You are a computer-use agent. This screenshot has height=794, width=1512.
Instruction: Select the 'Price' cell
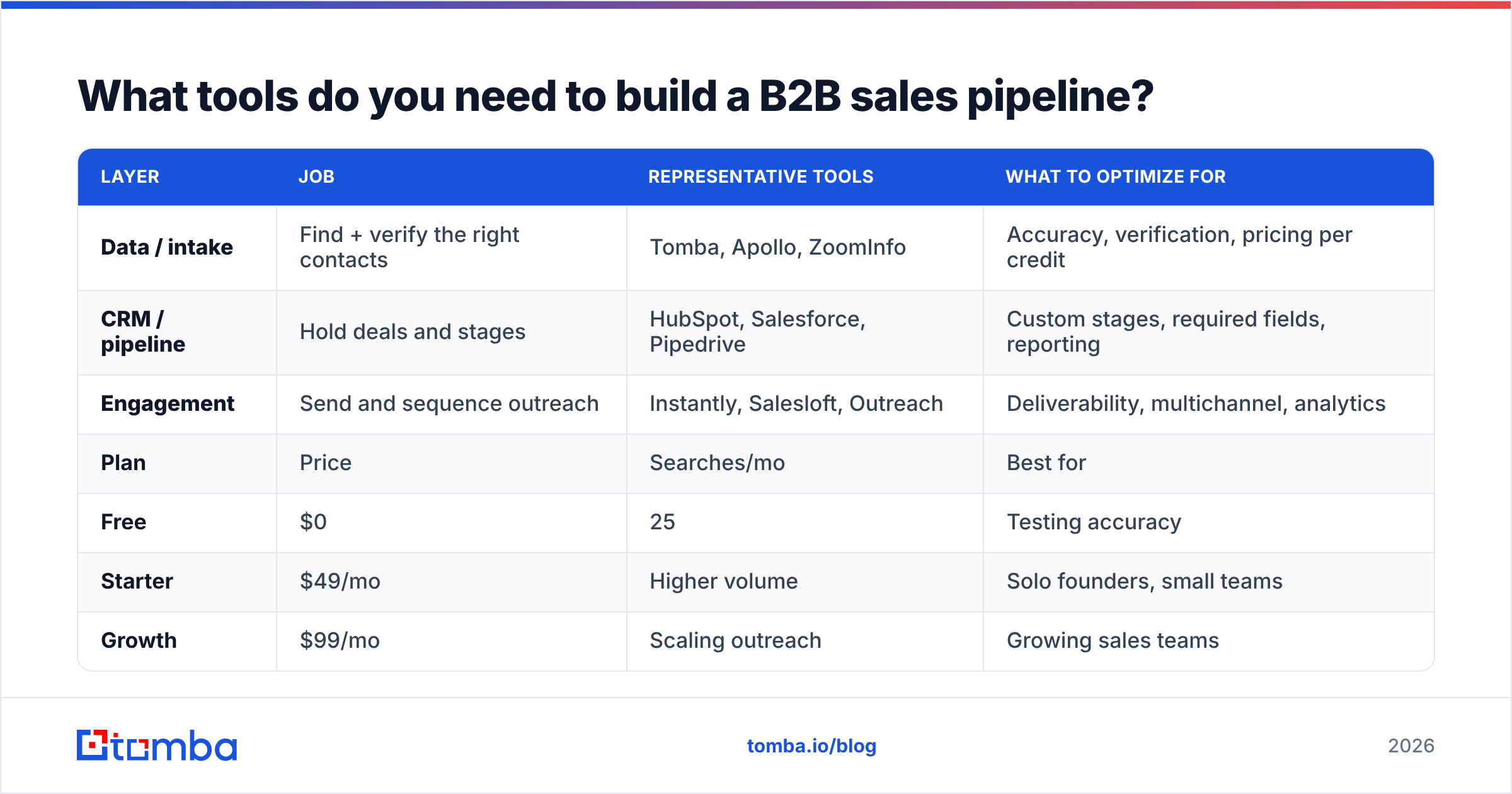pos(452,463)
